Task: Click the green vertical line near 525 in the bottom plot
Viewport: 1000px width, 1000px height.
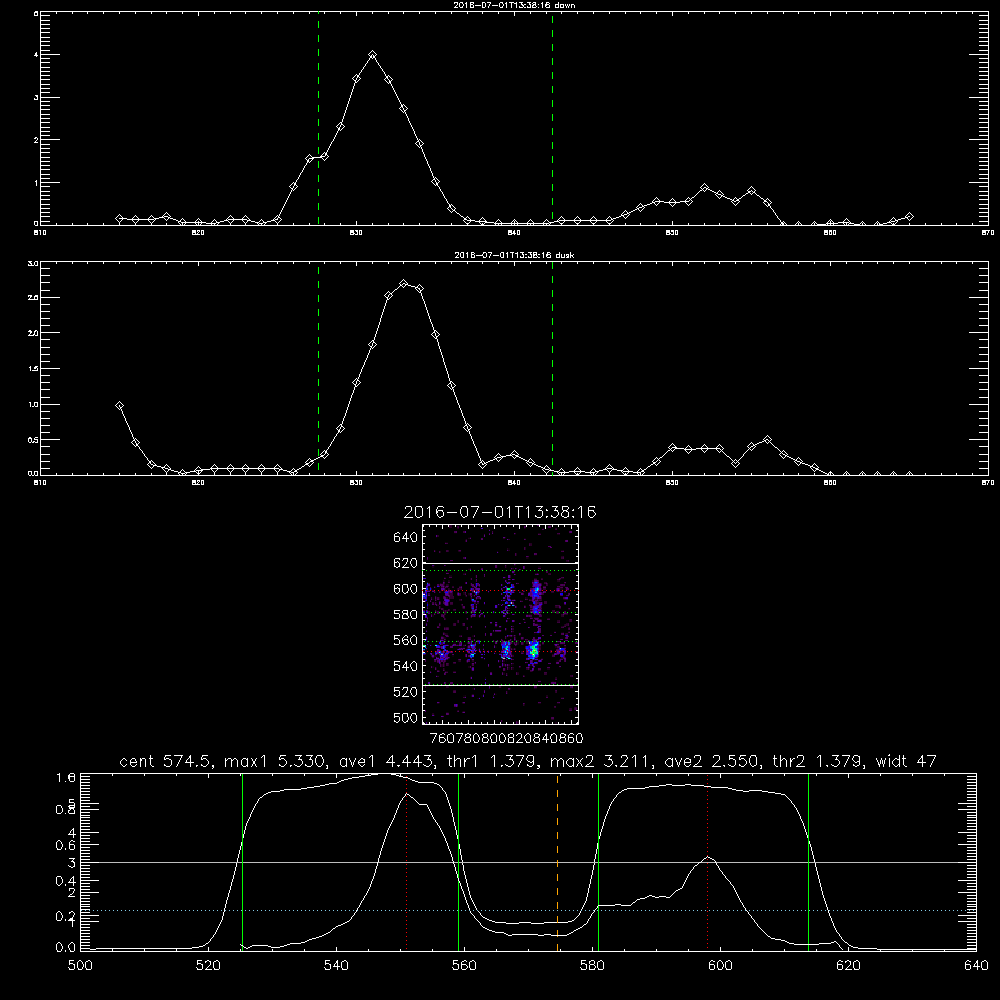Action: click(x=242, y=862)
